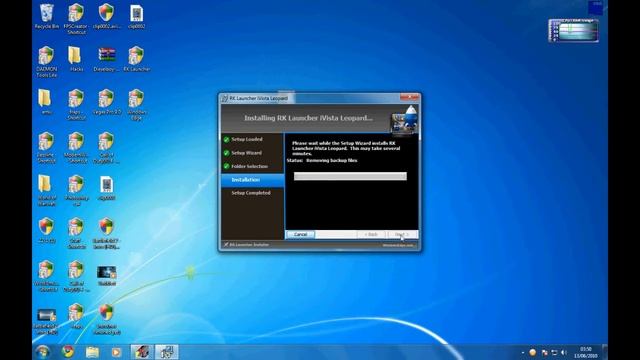Select the Setup Loaded step

(247, 139)
